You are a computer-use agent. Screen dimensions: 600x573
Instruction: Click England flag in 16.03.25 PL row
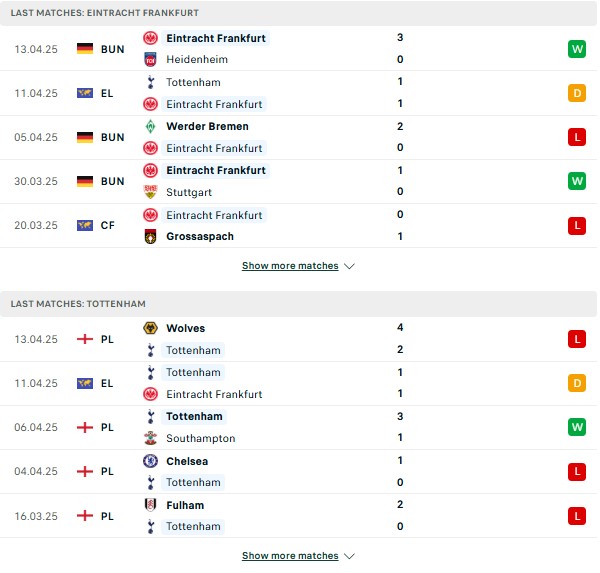(x=85, y=516)
